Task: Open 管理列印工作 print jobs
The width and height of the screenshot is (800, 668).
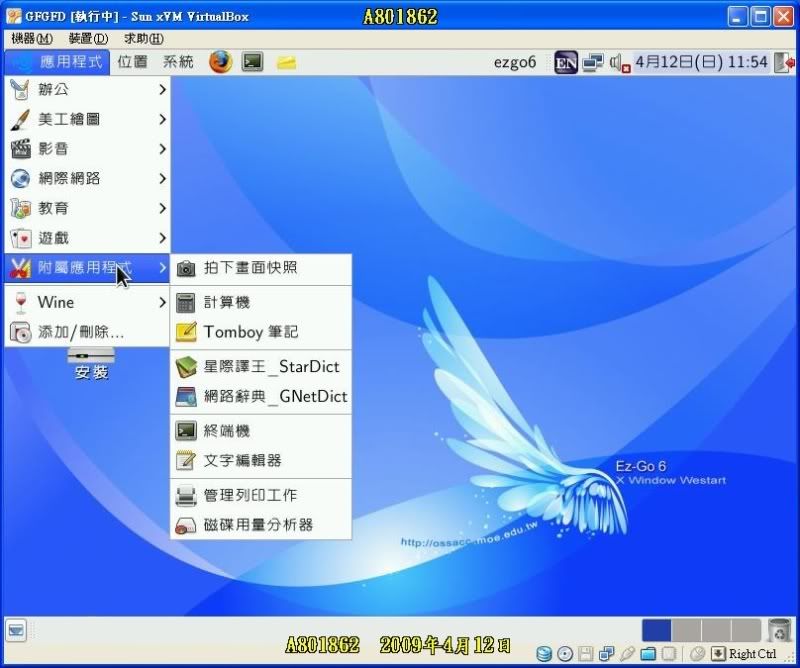Action: click(x=261, y=496)
